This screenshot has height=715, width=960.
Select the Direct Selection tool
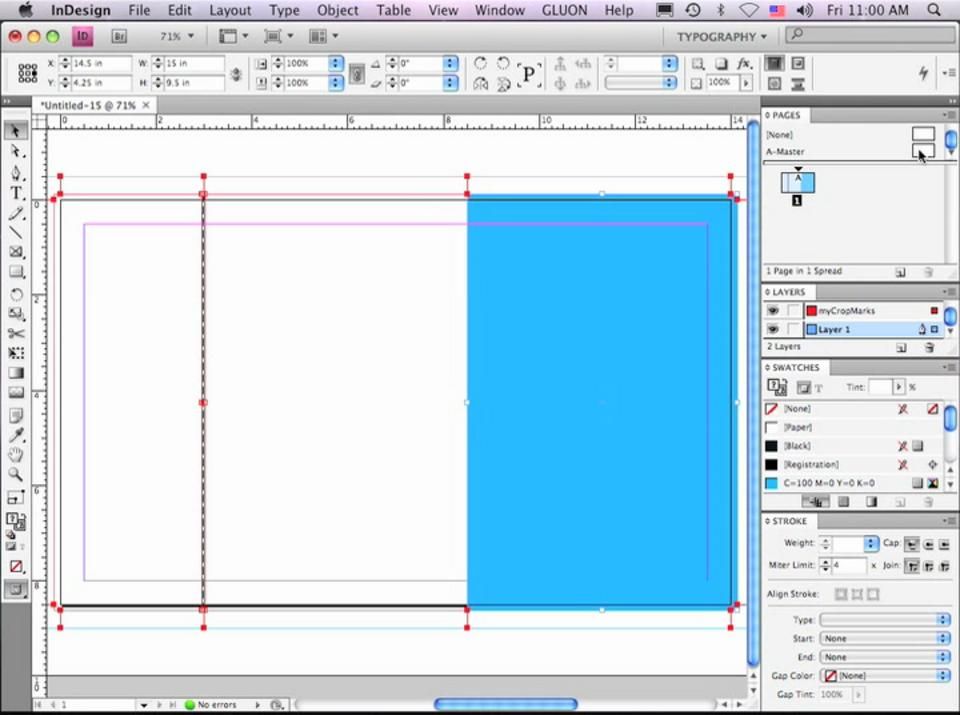pyautogui.click(x=16, y=151)
